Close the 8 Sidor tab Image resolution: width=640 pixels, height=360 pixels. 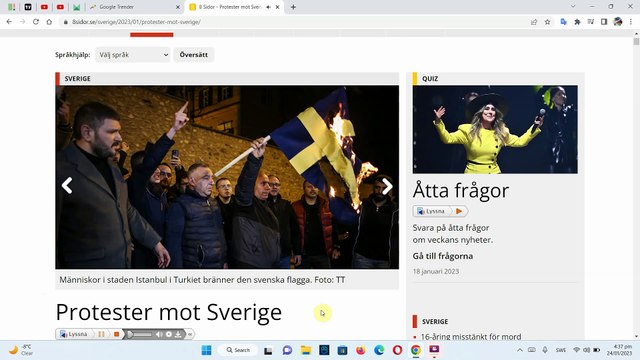[x=278, y=7]
